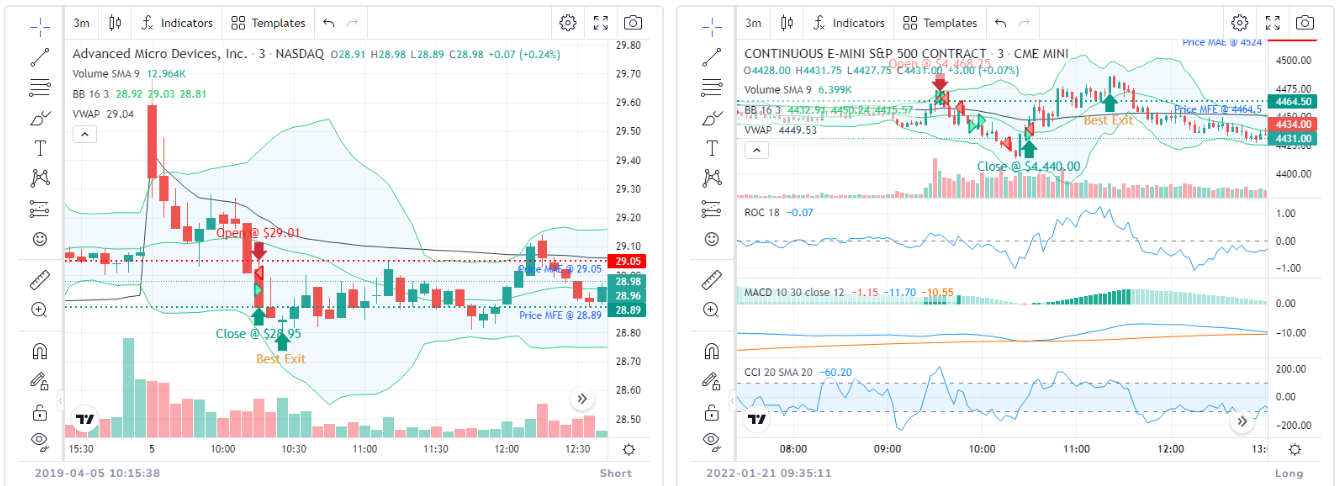Open Fibonacci/horizontal lines tool in AMD chart
Viewport: 1339px width, 486px height.
click(x=40, y=87)
